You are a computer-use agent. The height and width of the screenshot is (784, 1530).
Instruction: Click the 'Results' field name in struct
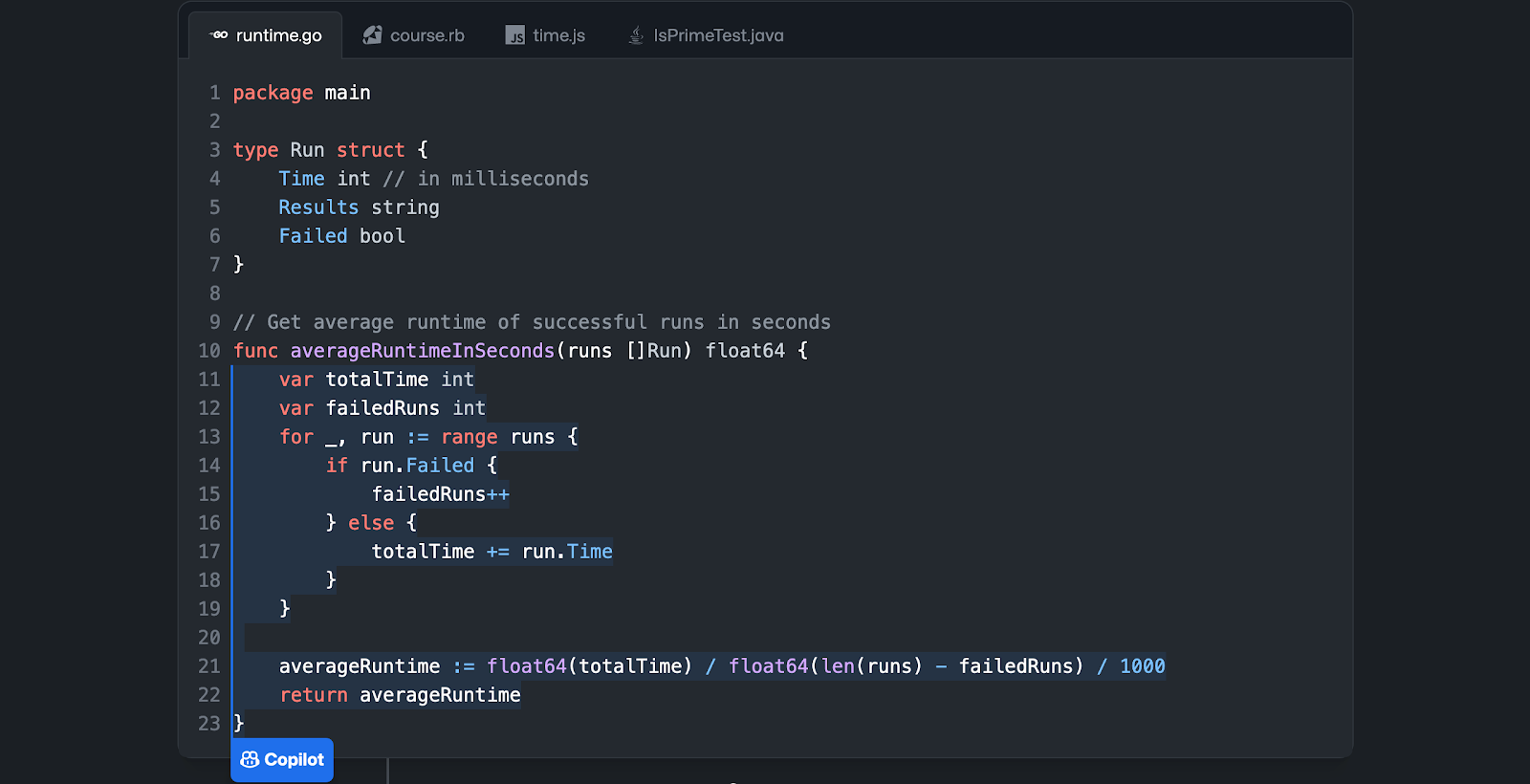(x=319, y=207)
